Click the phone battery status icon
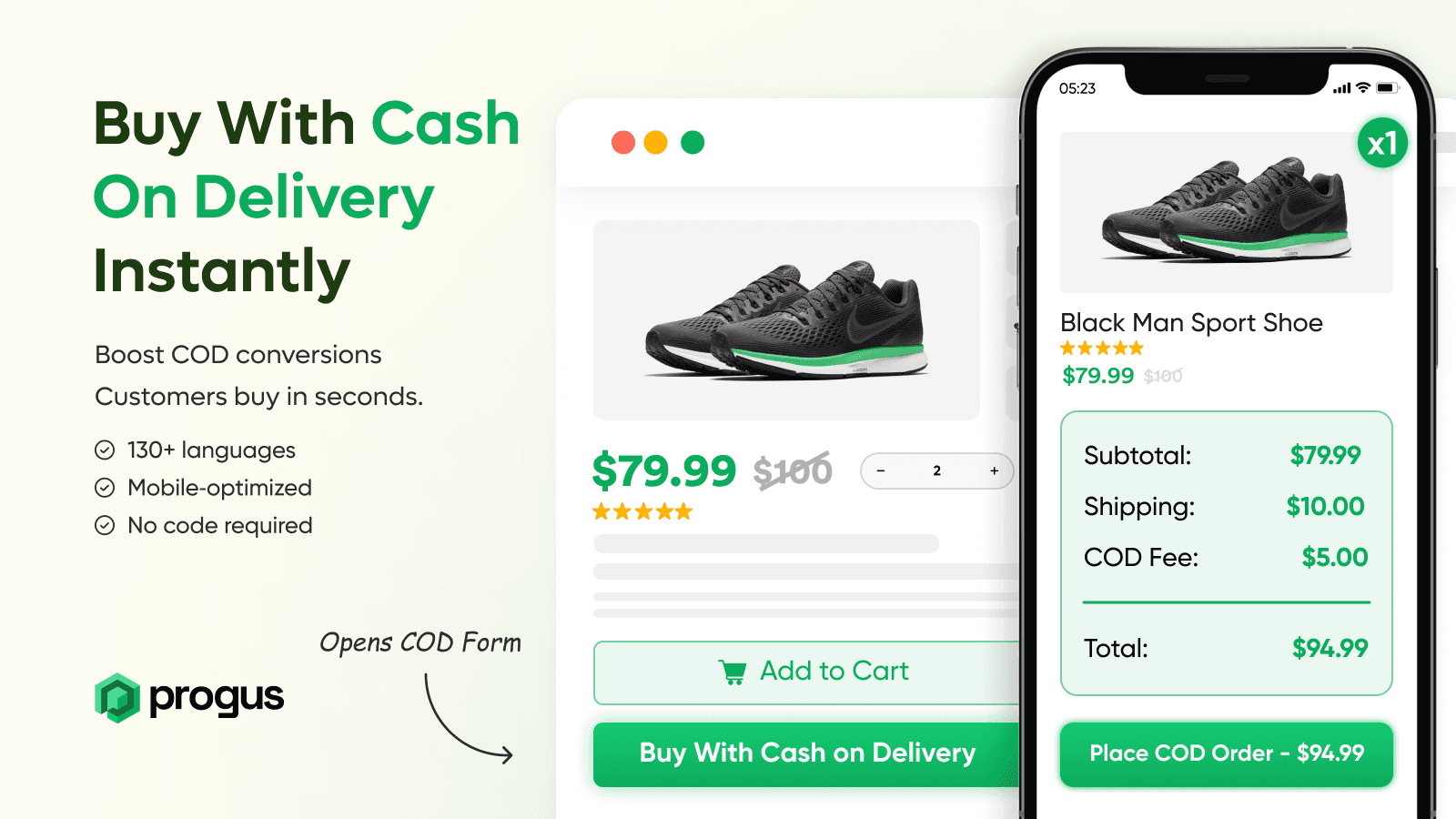Viewport: 1456px width, 819px height. click(x=1386, y=88)
